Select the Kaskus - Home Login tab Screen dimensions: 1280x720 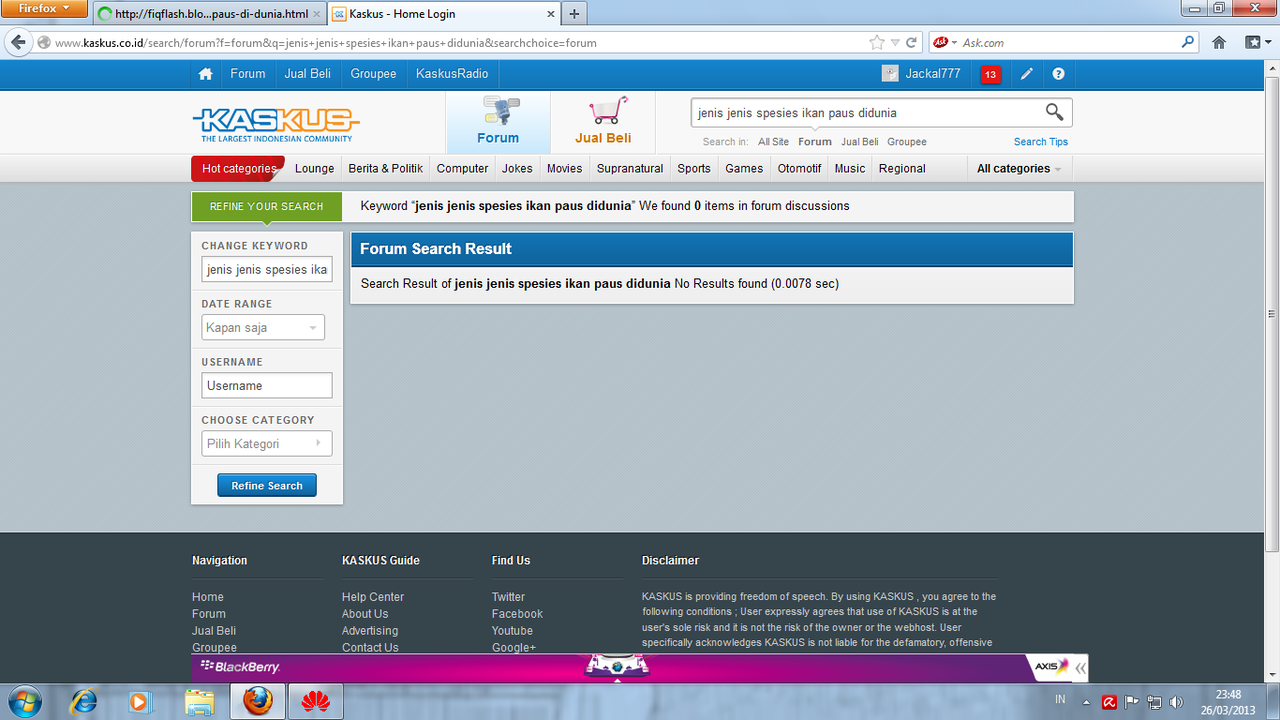(x=443, y=14)
